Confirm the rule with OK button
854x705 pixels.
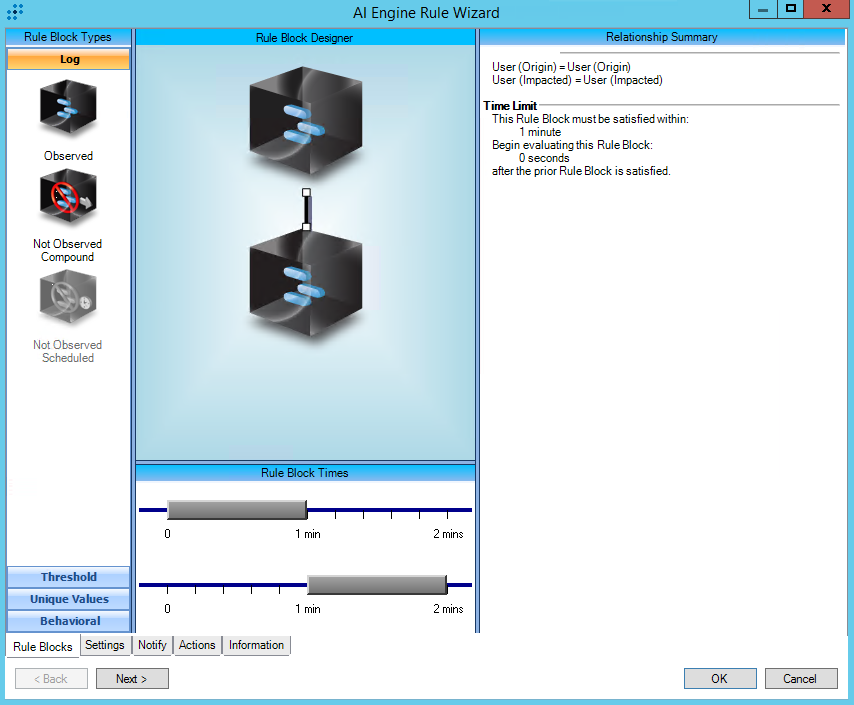[x=720, y=679]
